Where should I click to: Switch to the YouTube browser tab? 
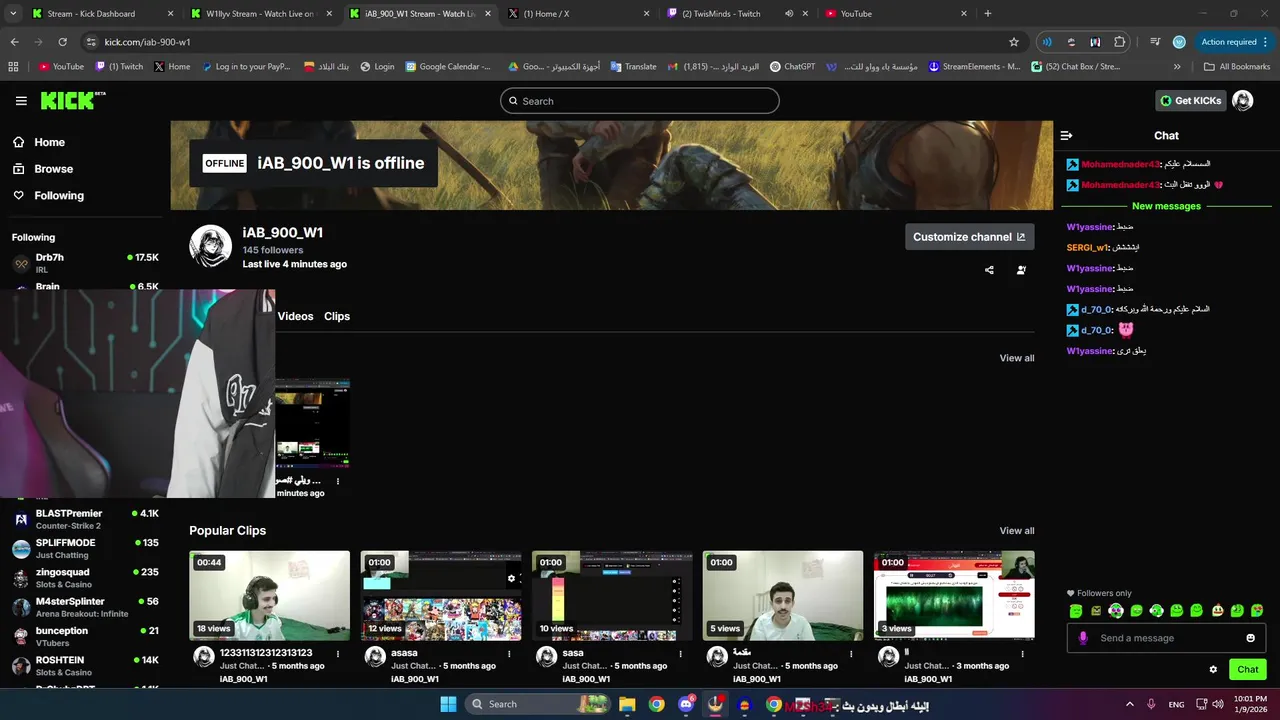(x=895, y=13)
